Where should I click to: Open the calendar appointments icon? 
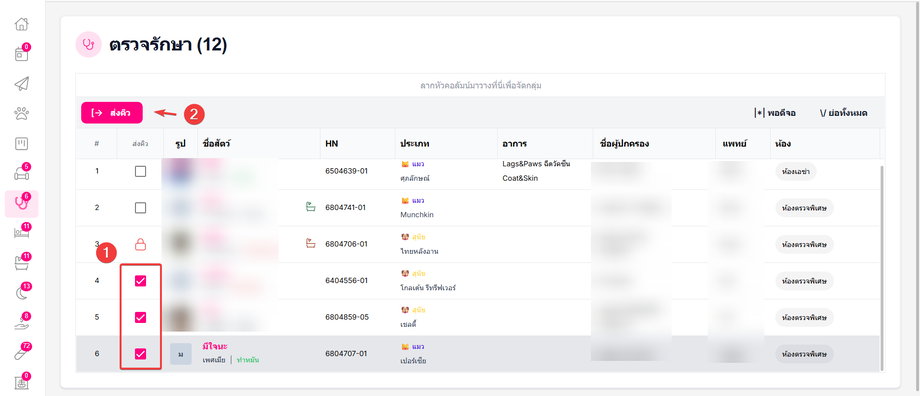click(x=21, y=54)
